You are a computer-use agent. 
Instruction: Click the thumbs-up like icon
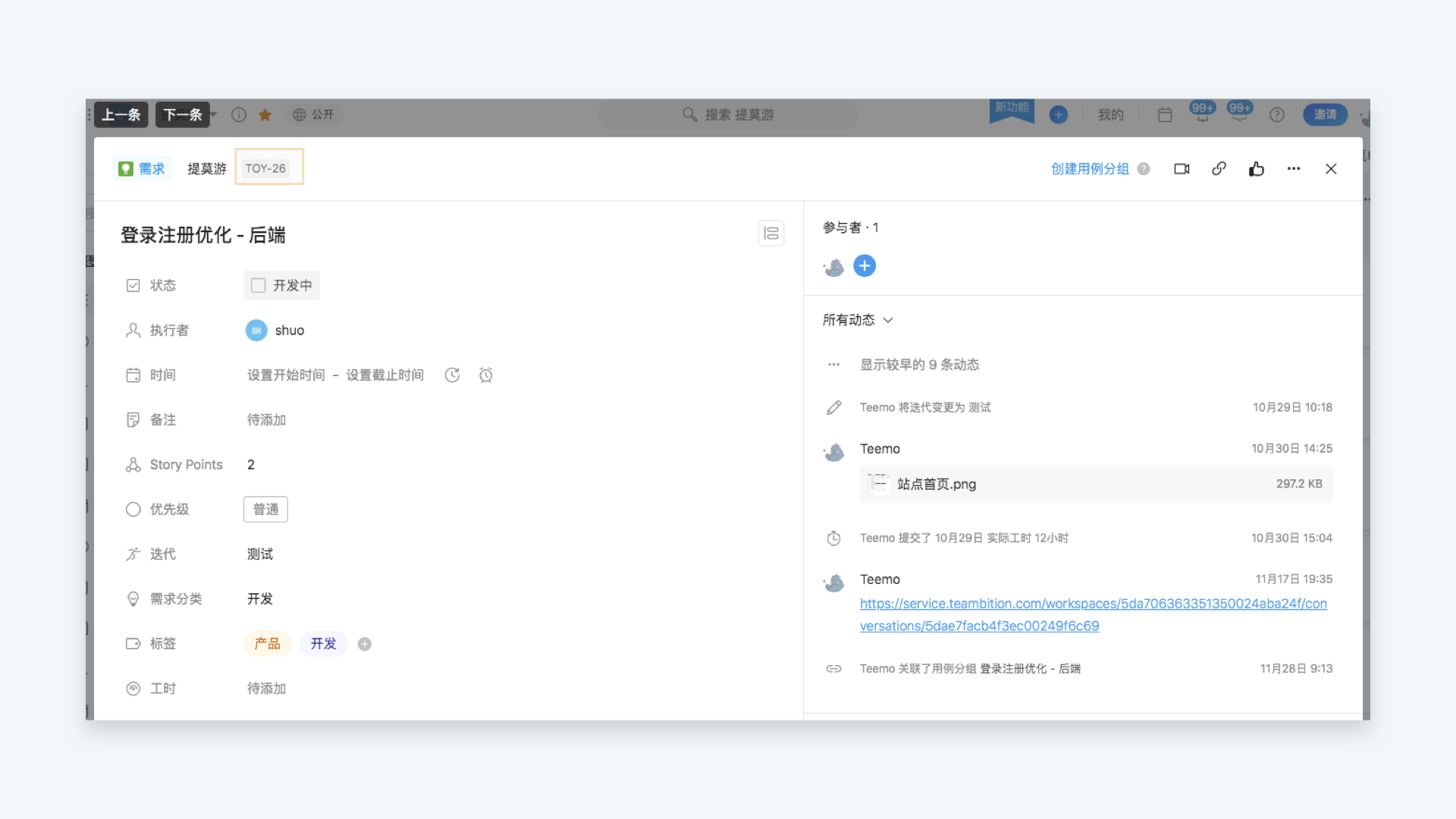point(1257,169)
